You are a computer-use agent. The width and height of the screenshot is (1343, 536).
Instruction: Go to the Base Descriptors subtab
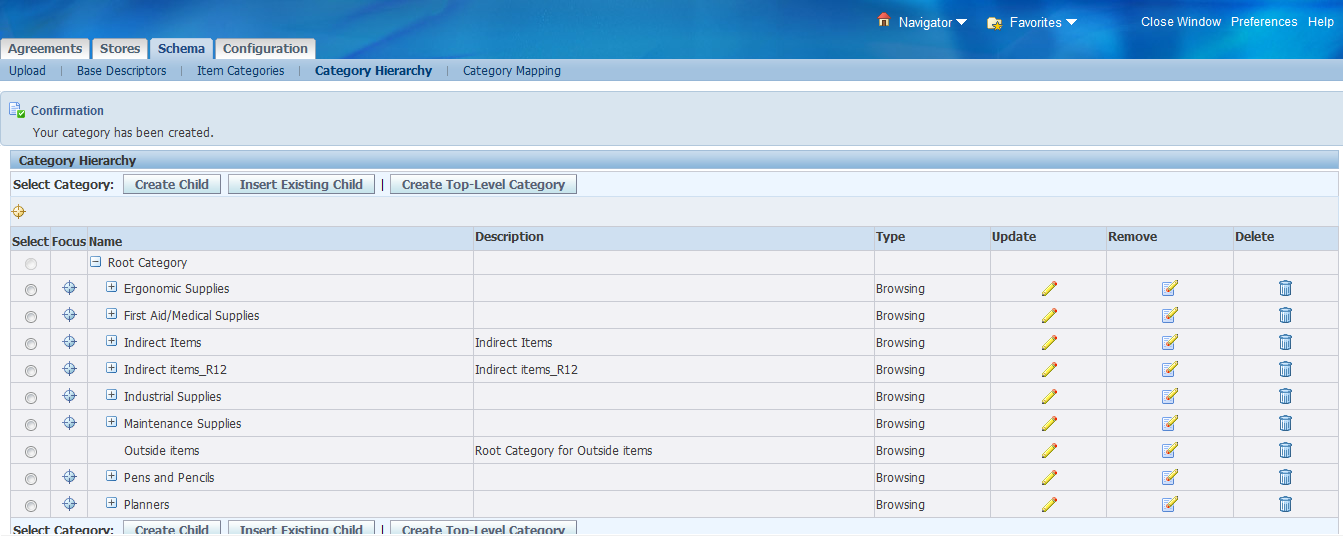[122, 71]
